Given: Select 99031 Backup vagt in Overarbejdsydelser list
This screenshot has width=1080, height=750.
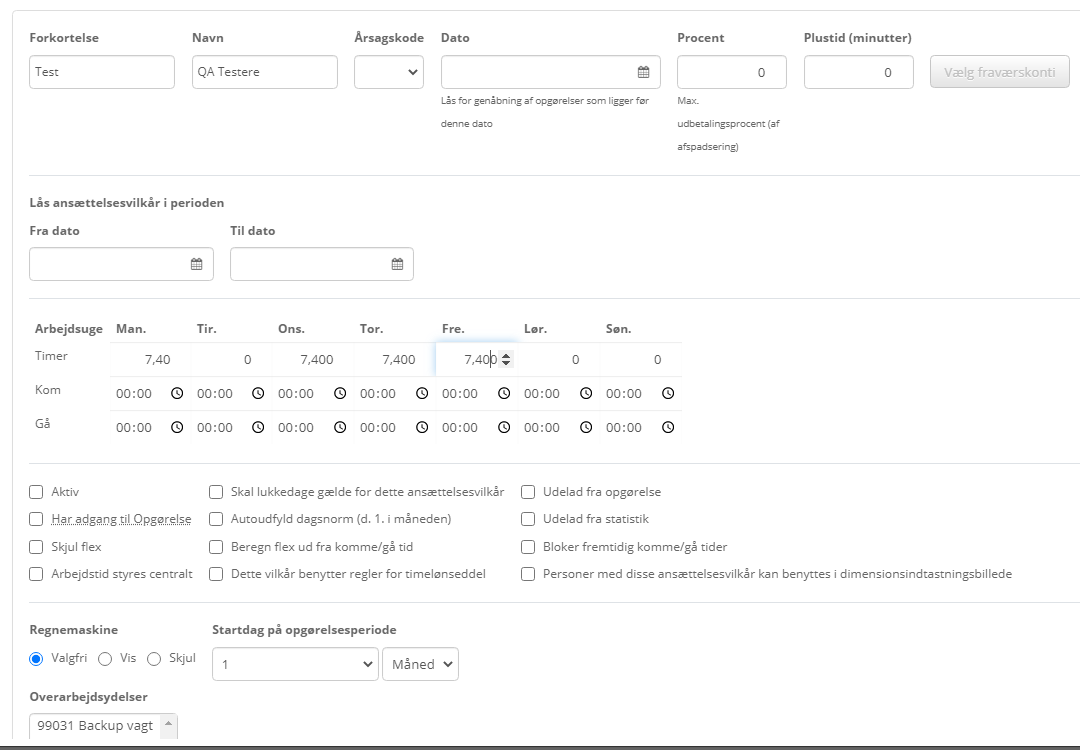Looking at the screenshot, I should 96,726.
